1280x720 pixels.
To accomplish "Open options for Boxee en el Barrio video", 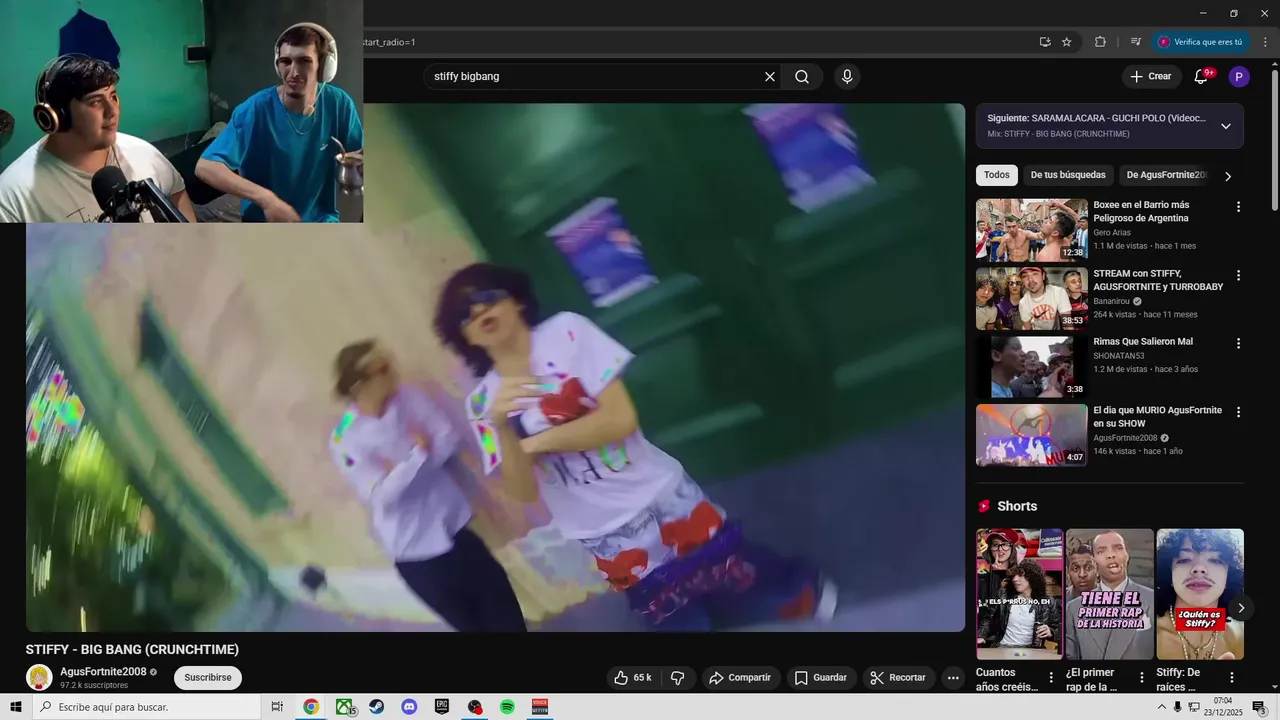I will pos(1238,207).
